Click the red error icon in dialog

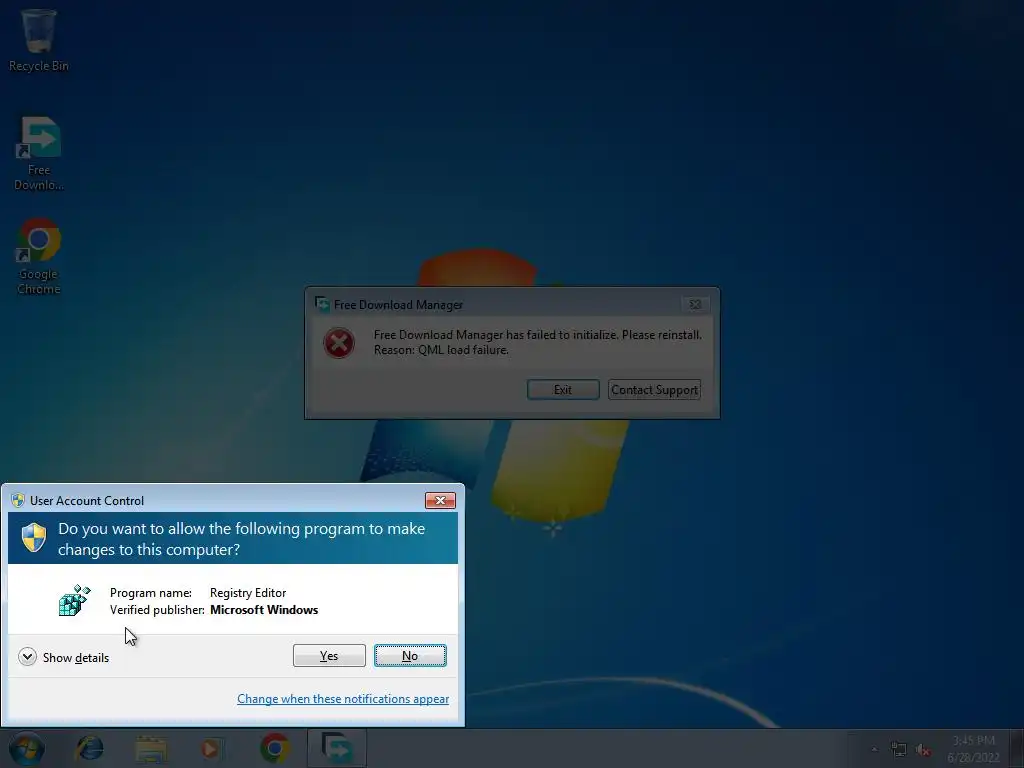pos(339,343)
